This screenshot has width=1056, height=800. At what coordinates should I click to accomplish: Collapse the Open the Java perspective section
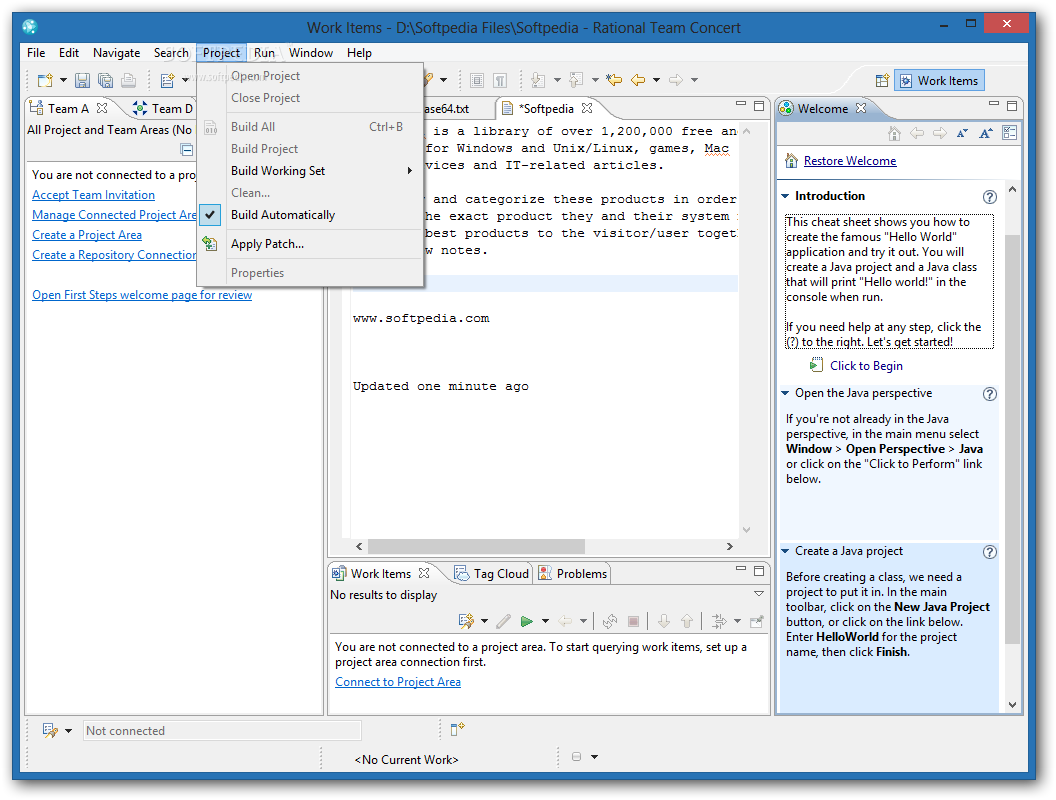pyautogui.click(x=785, y=393)
